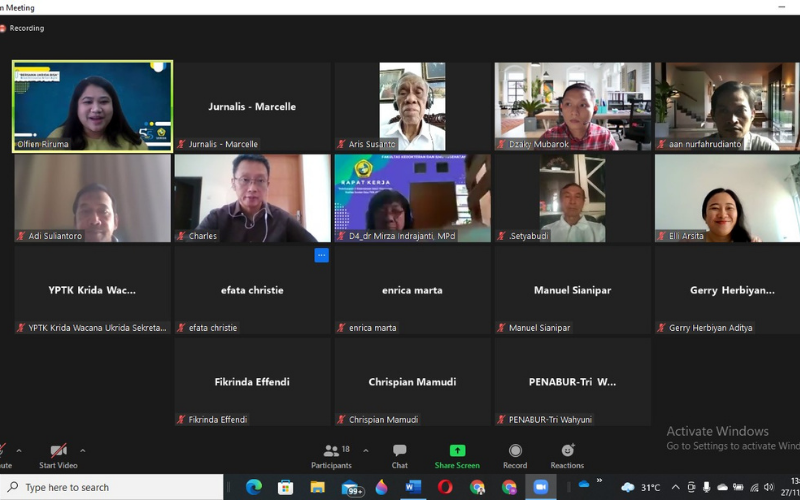
Task: Select Charles video tile
Action: point(253,198)
